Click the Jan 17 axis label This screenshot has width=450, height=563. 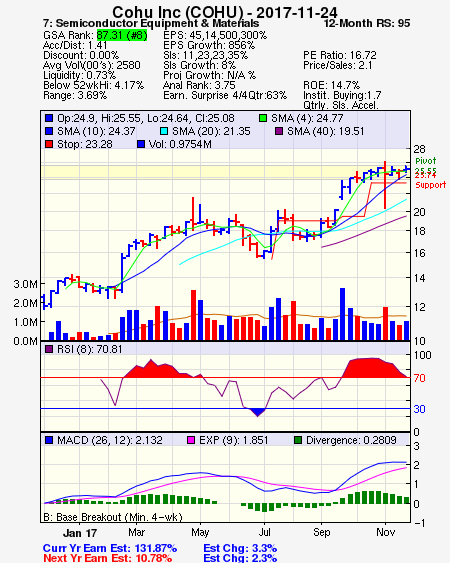(80, 533)
